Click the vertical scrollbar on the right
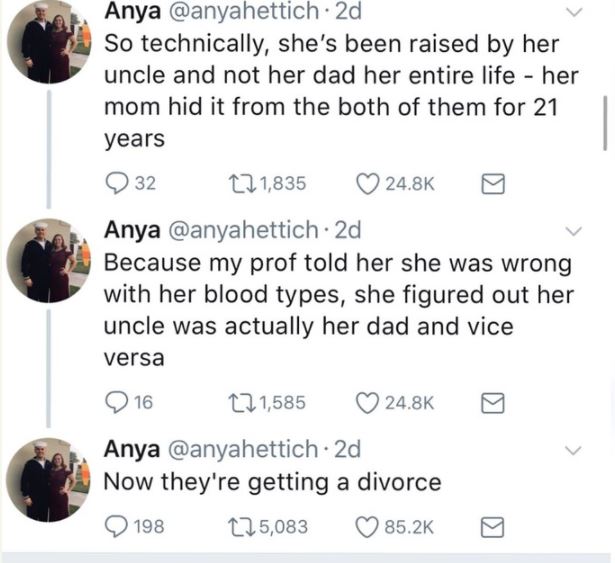The width and height of the screenshot is (615, 563). (x=604, y=122)
